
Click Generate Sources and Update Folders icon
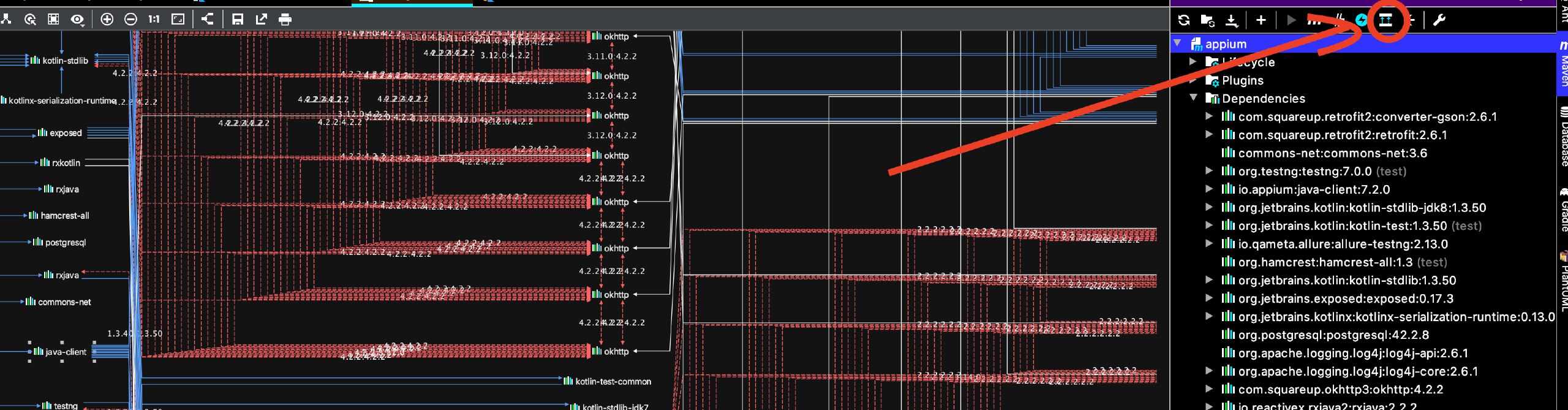point(1207,20)
